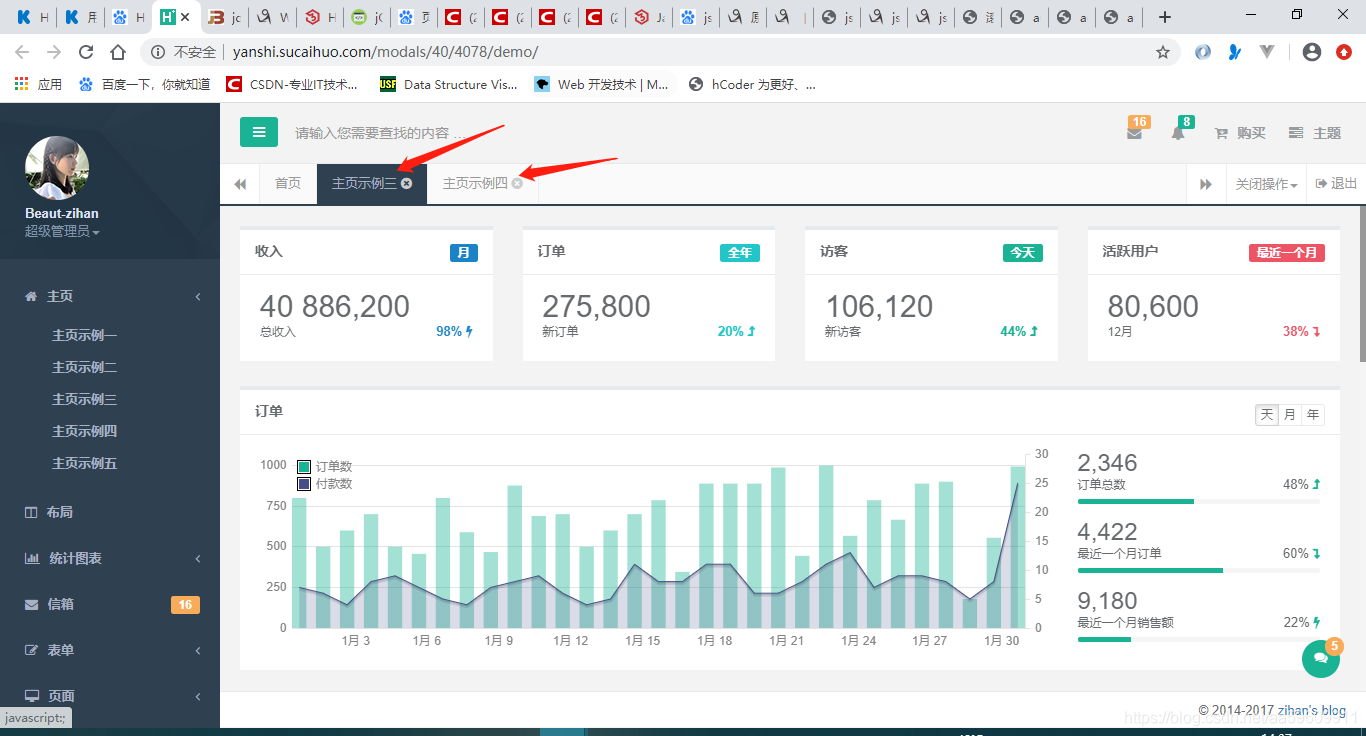Open the Data Structure Vis bookmark
Viewport: 1366px width, 736px height.
(x=449, y=84)
